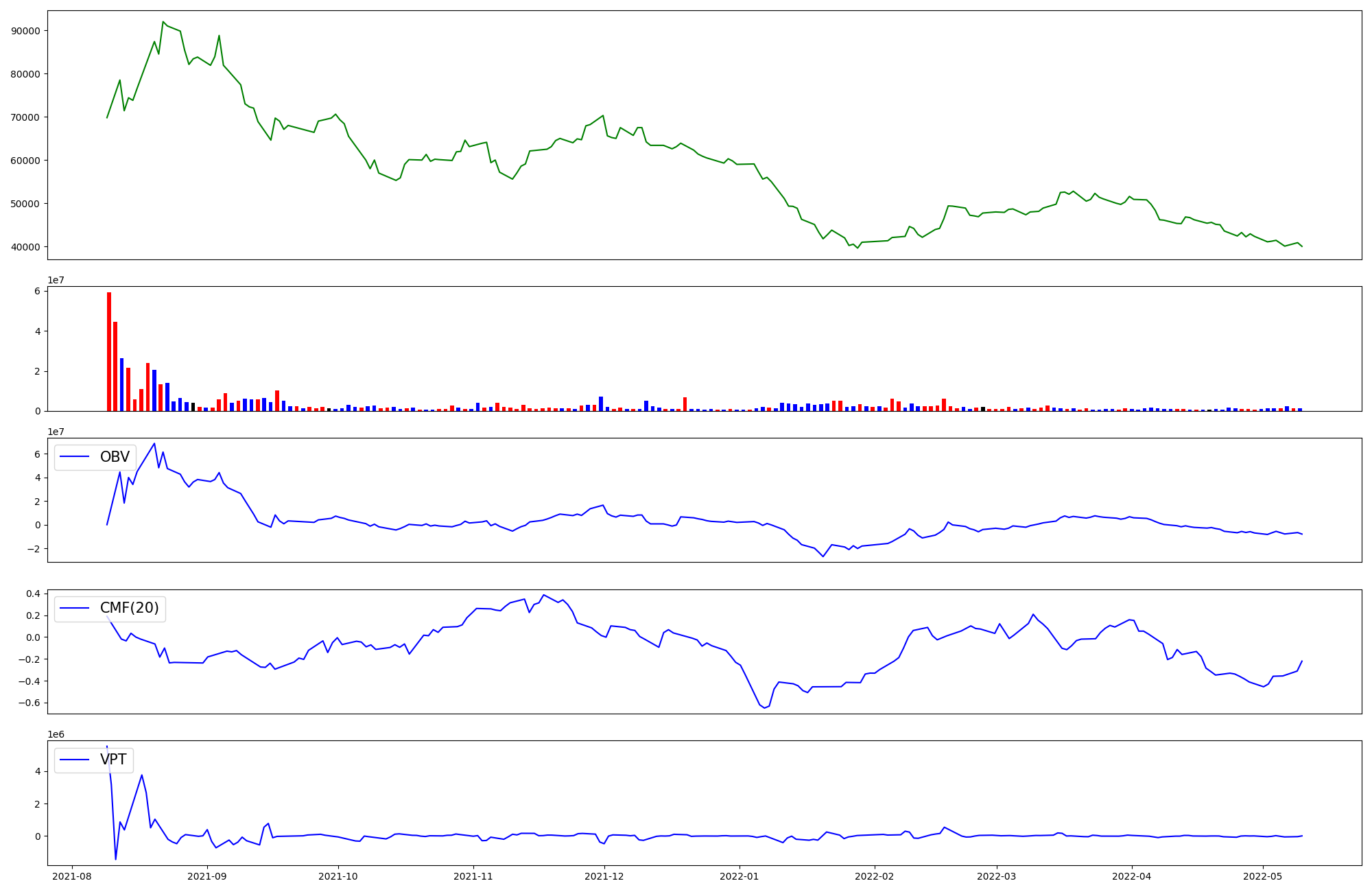This screenshot has height=892, width=1372.
Task: Click the lowest trough of the CMF line
Action: (x=764, y=707)
